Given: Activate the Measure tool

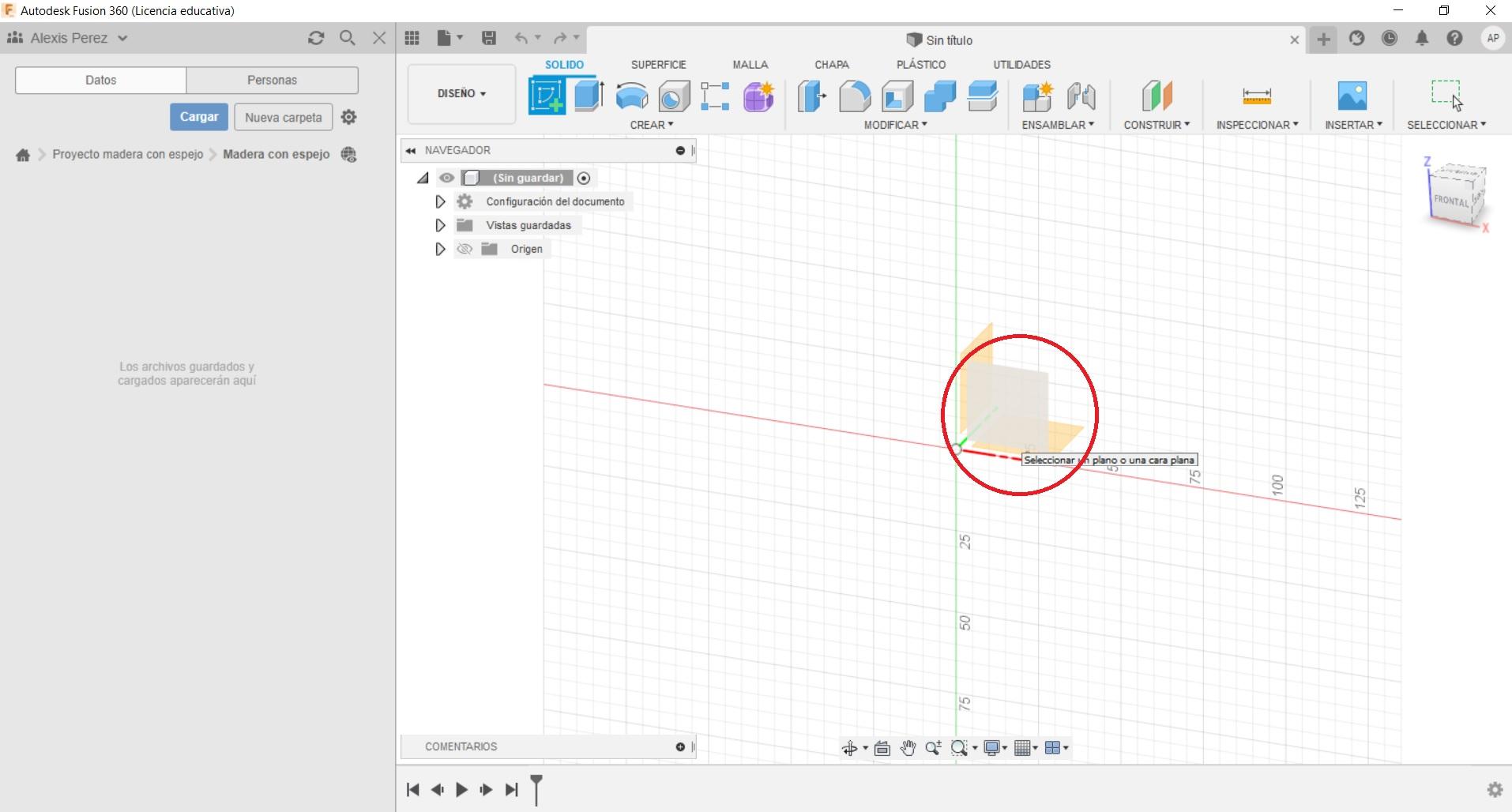Looking at the screenshot, I should tap(1257, 96).
